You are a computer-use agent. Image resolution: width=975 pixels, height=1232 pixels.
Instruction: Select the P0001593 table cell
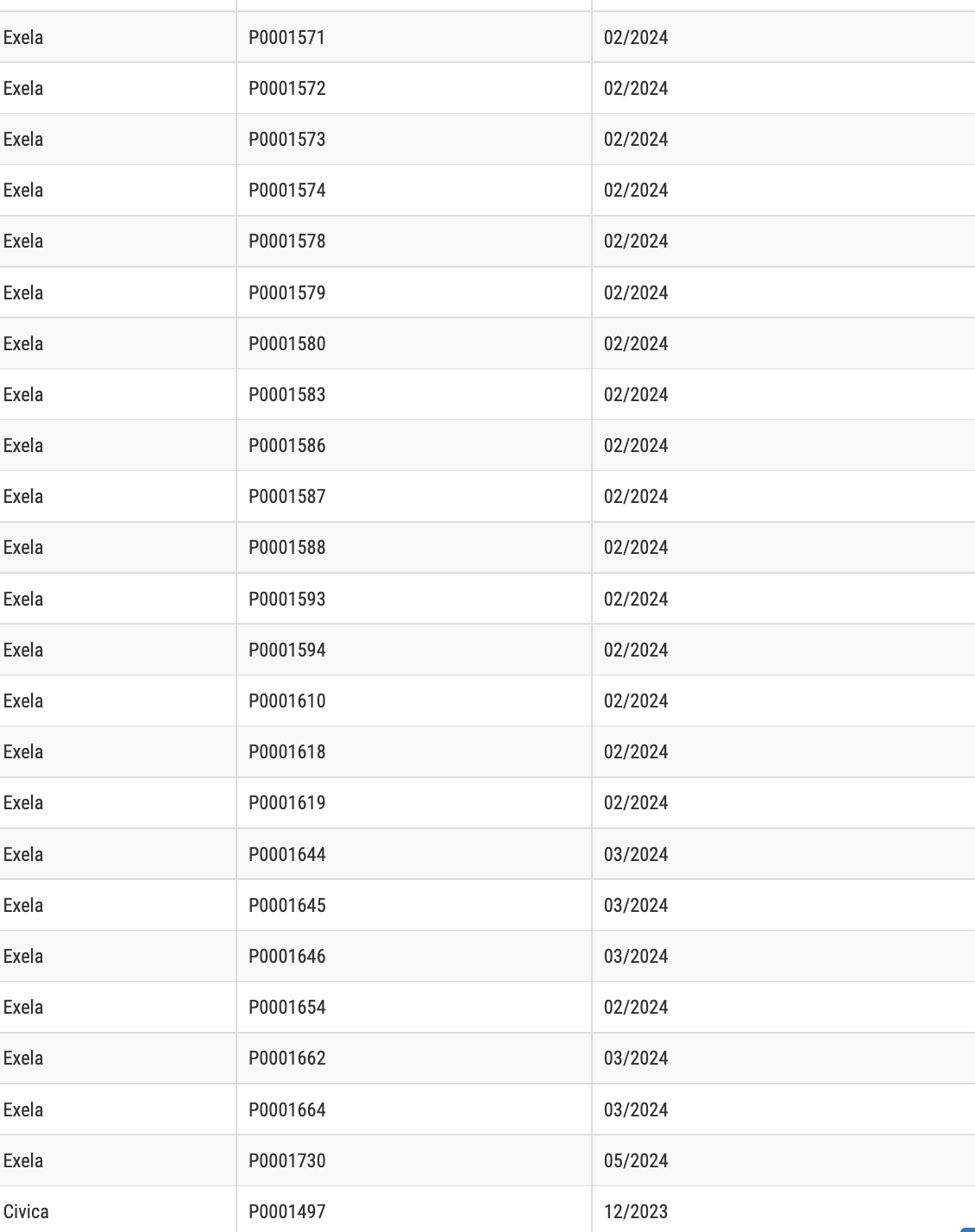[x=414, y=599]
